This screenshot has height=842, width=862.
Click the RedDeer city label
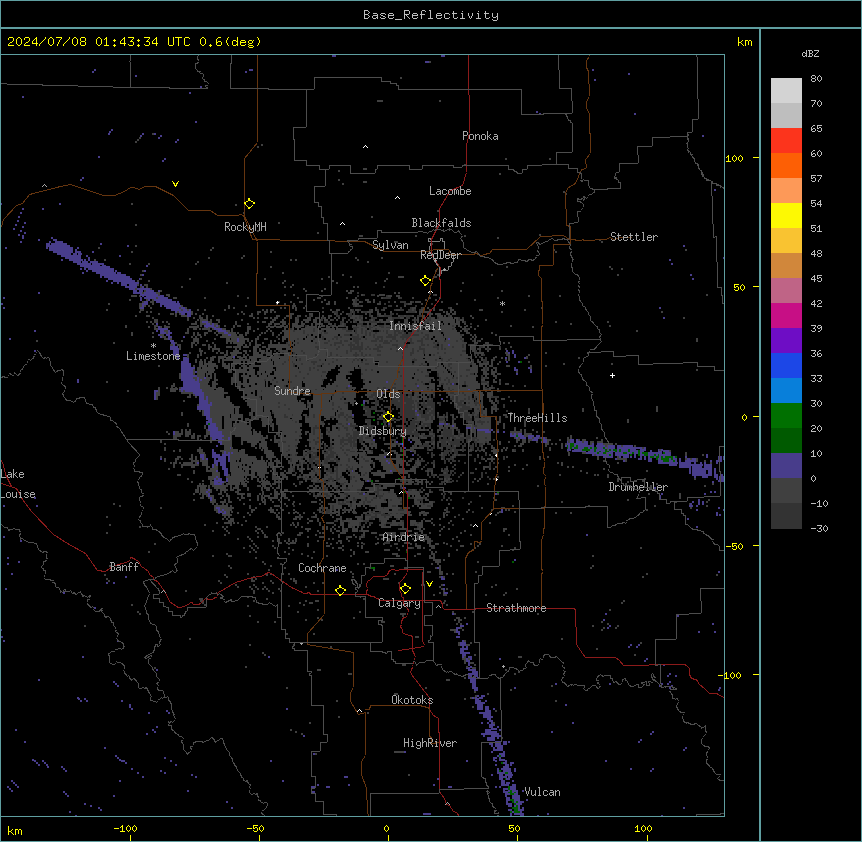pyautogui.click(x=440, y=255)
